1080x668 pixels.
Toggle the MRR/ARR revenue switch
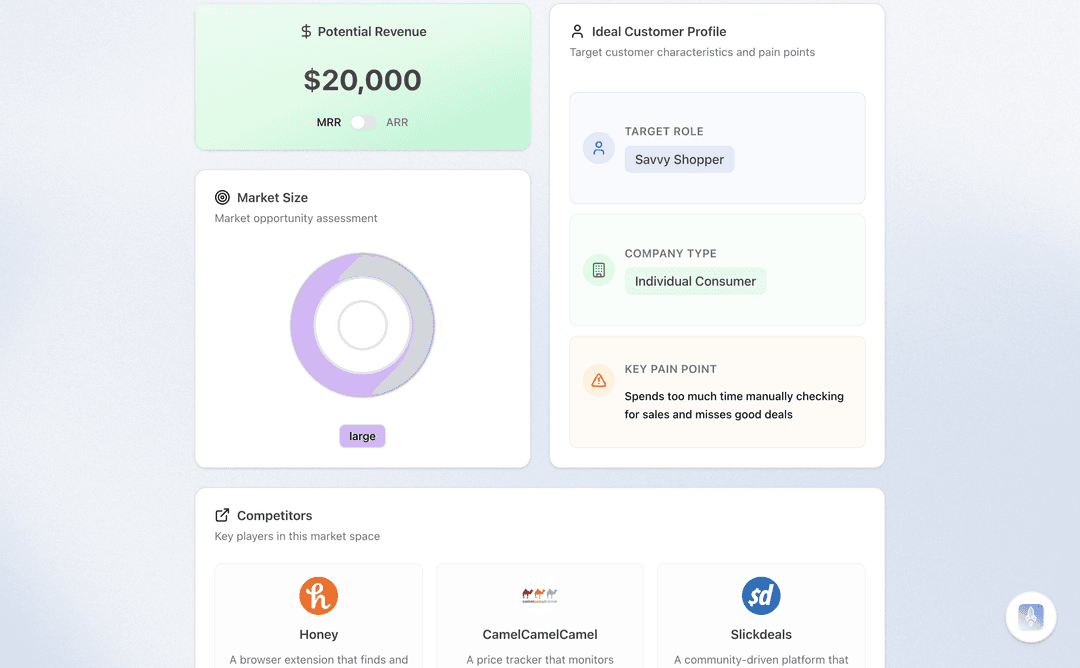pyautogui.click(x=363, y=123)
